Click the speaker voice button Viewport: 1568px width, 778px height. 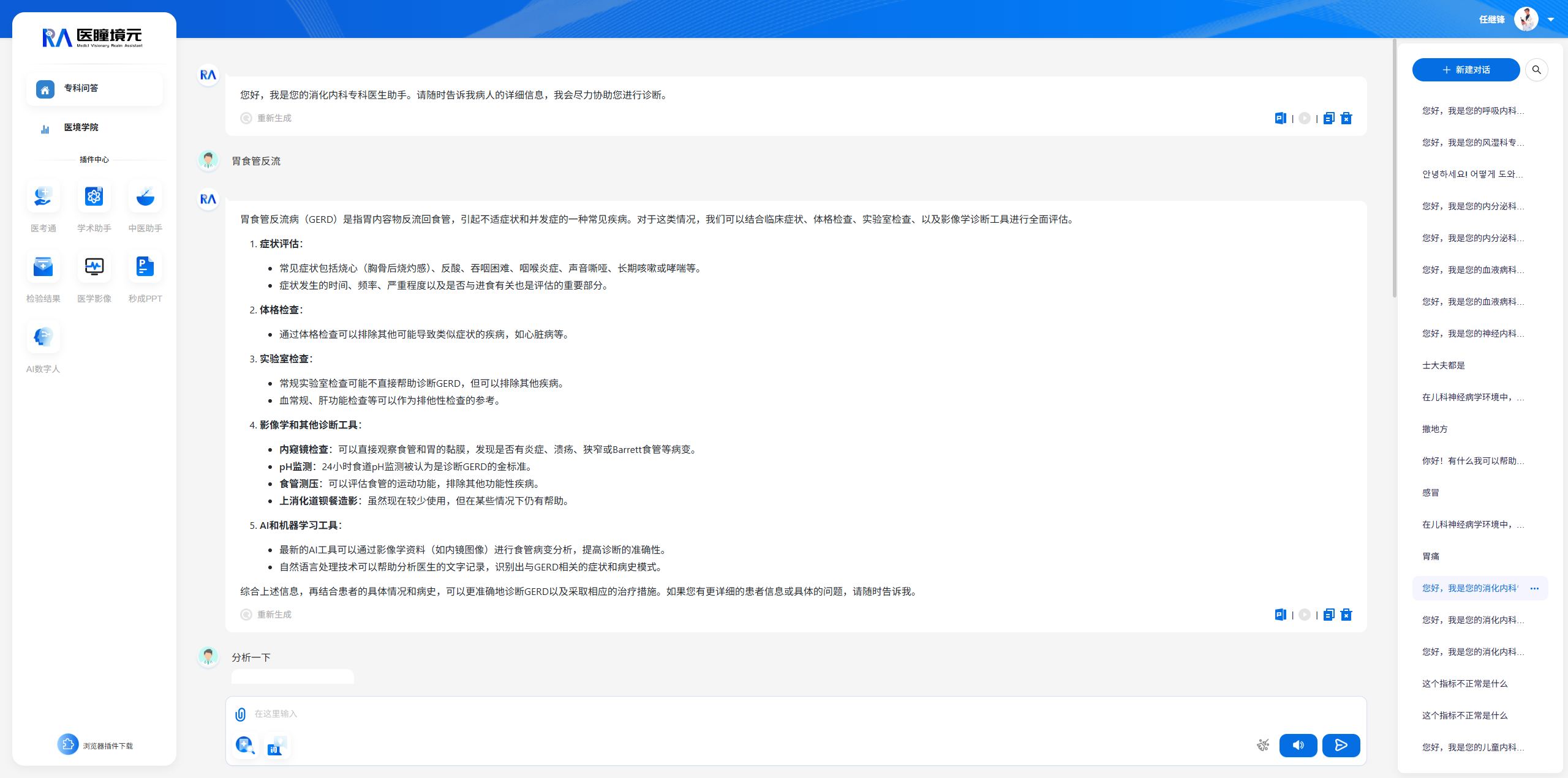pyautogui.click(x=1298, y=745)
